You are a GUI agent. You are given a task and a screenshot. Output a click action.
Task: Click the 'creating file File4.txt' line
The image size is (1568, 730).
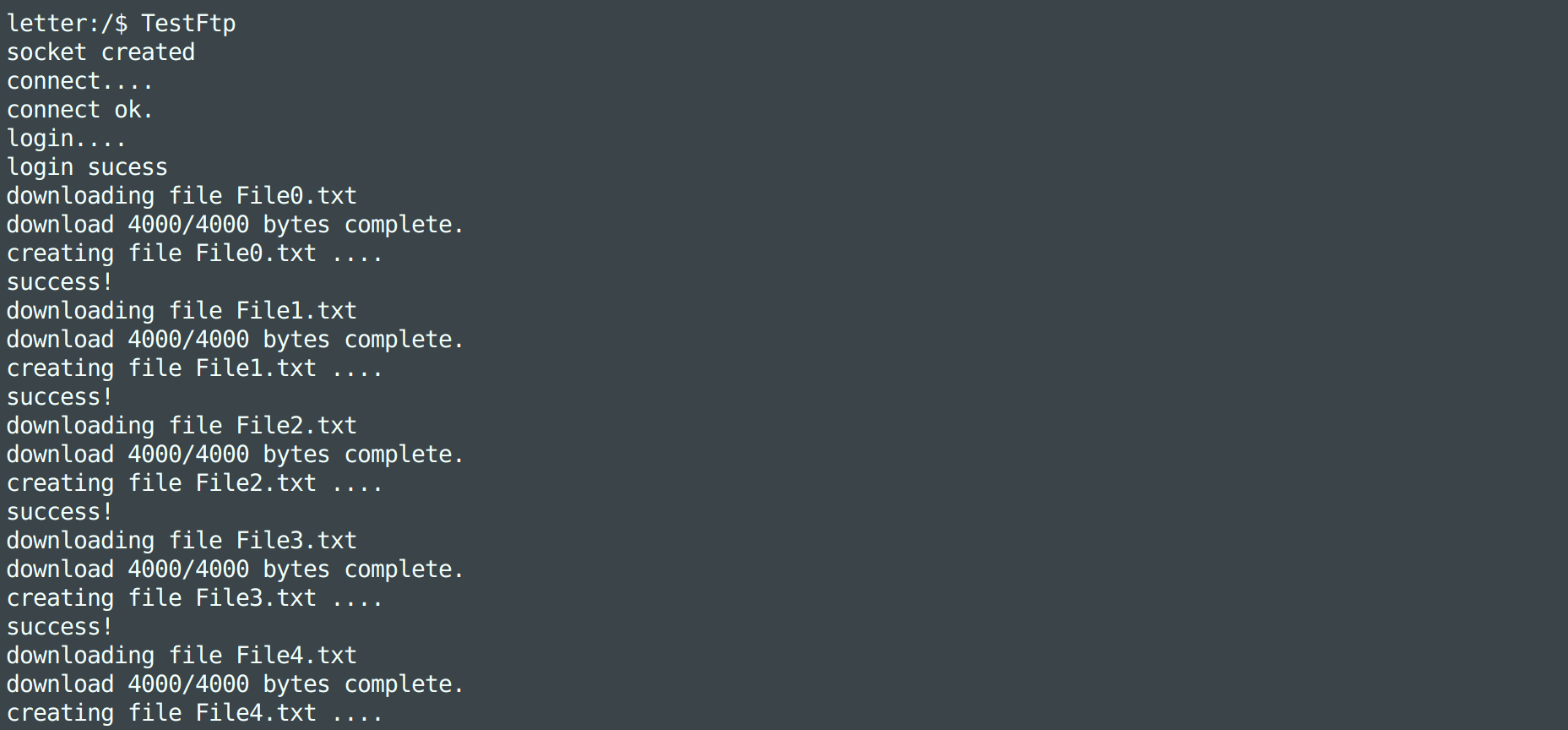194,713
